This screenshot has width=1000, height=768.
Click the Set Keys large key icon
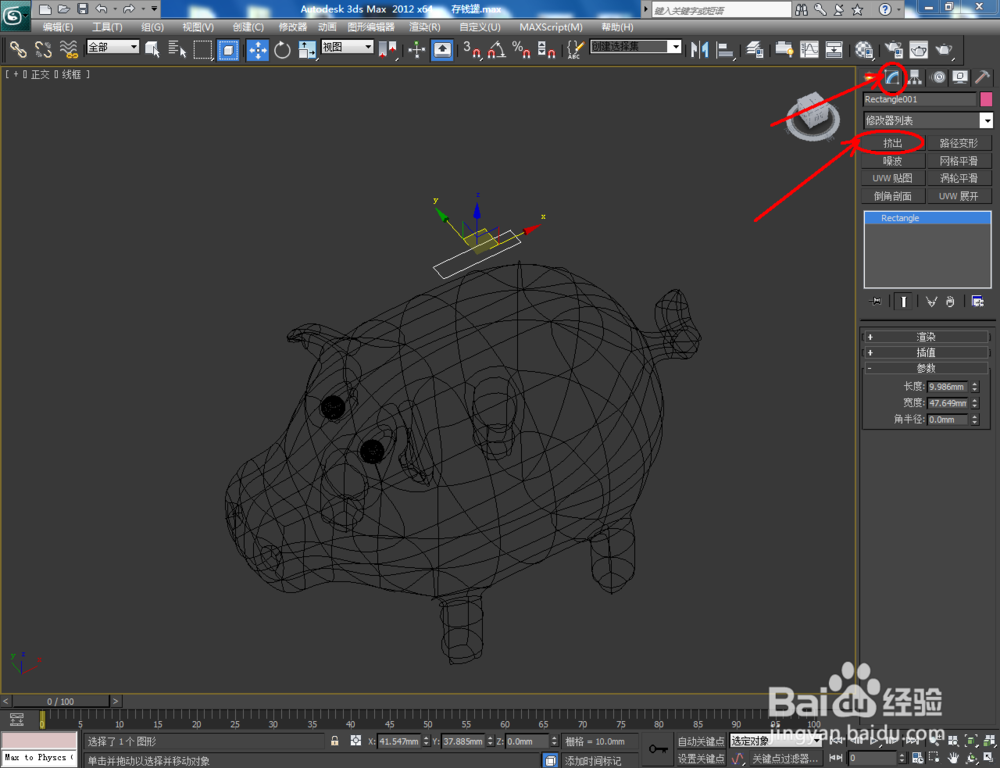(x=658, y=749)
